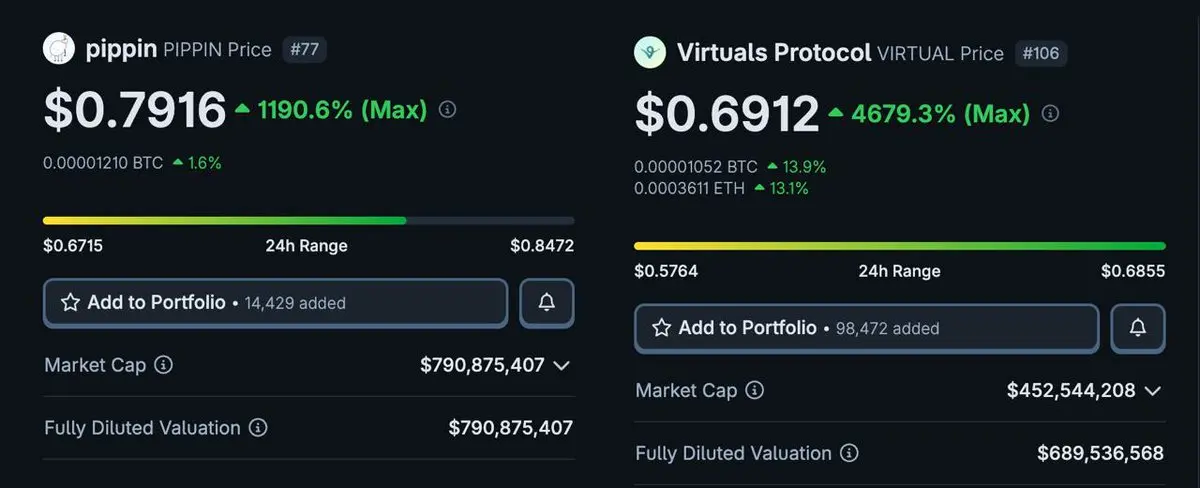Click the Virtuals Protocol #106 rank badge
Screen dimensions: 1200x488
[1041, 54]
